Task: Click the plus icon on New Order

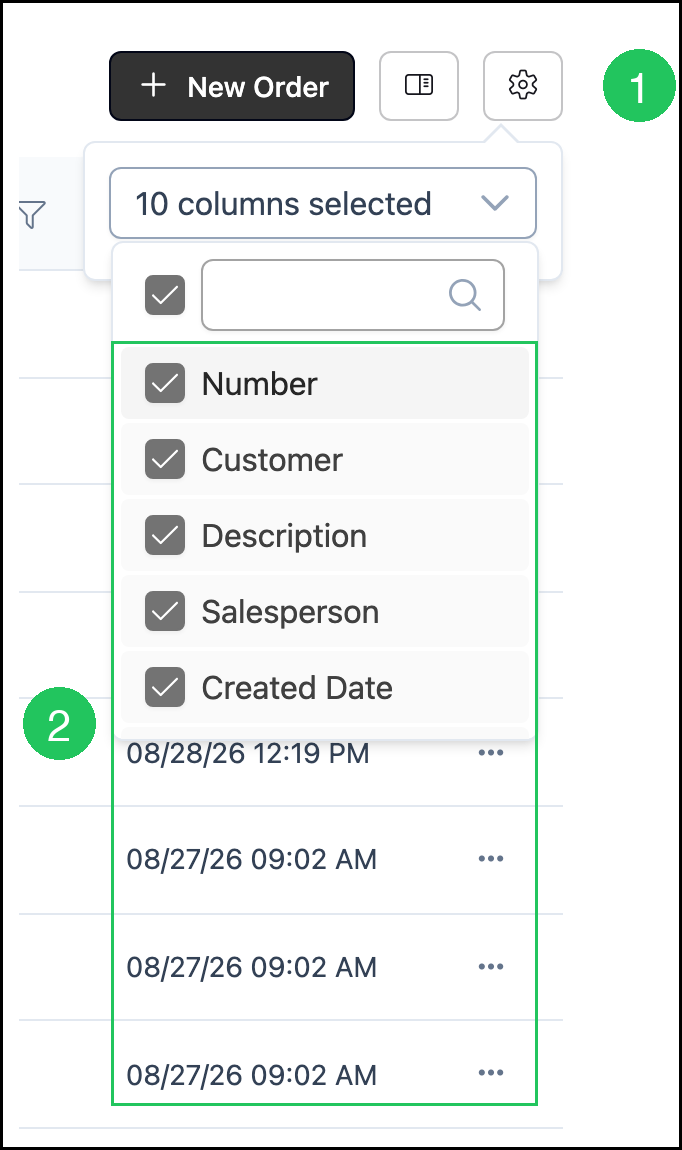Action: pyautogui.click(x=153, y=85)
